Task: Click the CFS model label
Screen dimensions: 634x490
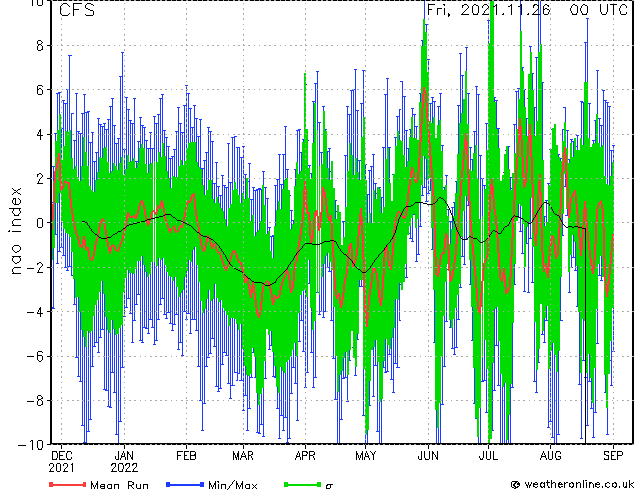Action: click(77, 10)
